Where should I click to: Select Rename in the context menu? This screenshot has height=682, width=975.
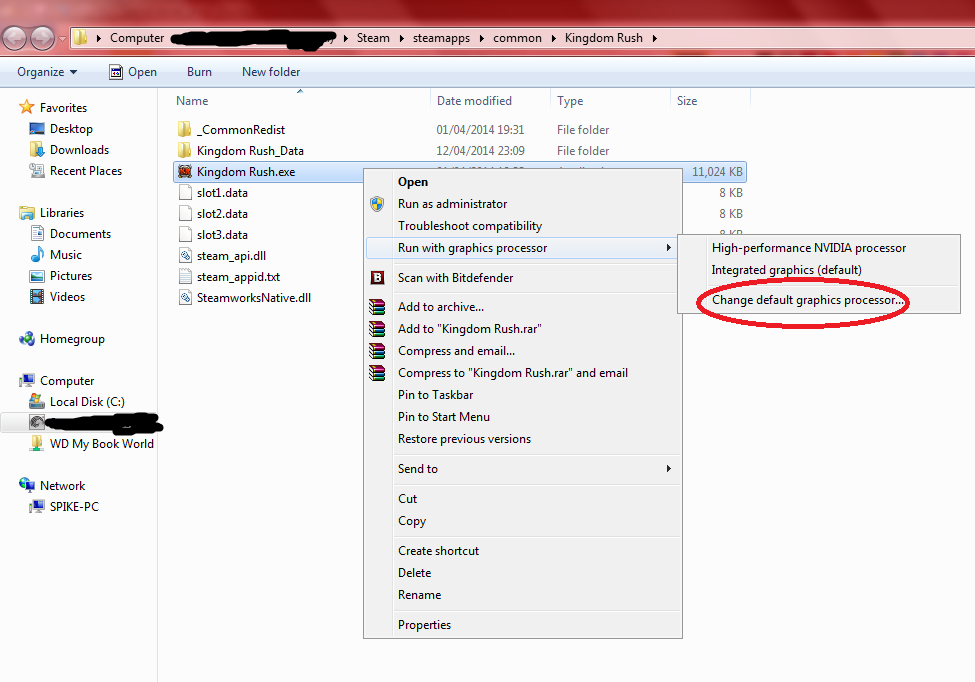pos(522,595)
